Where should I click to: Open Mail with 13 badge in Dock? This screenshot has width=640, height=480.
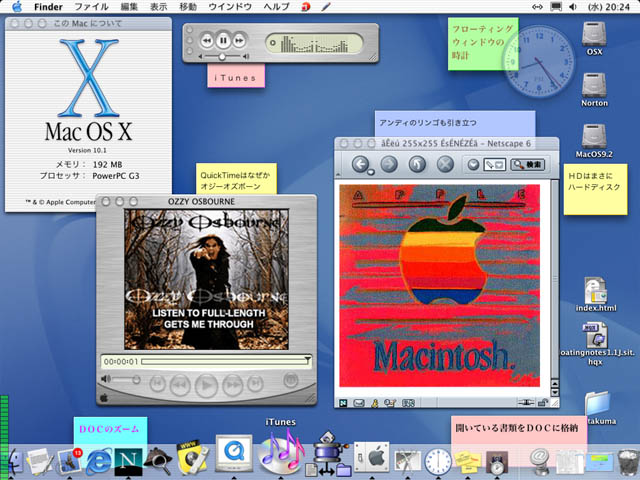click(69, 461)
